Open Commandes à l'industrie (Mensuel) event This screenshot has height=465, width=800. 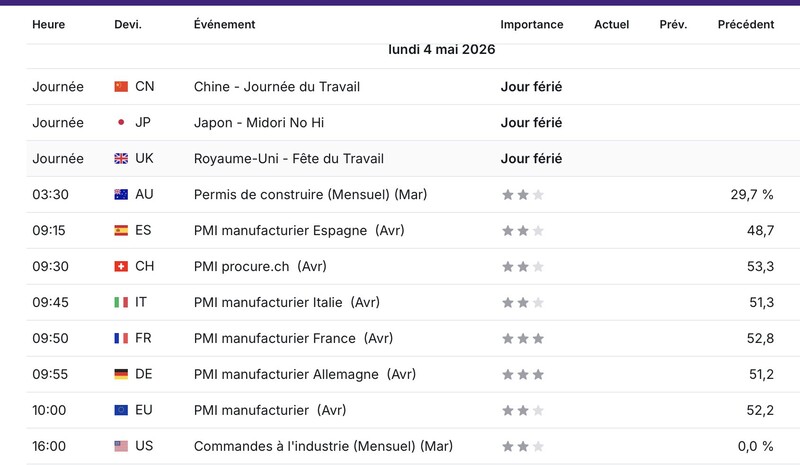coord(323,446)
